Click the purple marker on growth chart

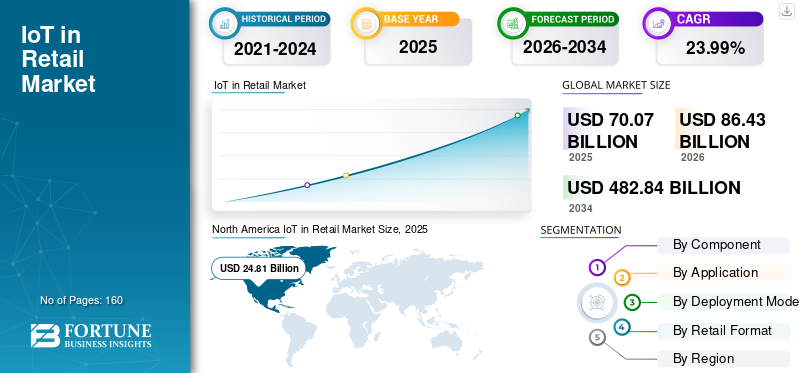point(307,185)
